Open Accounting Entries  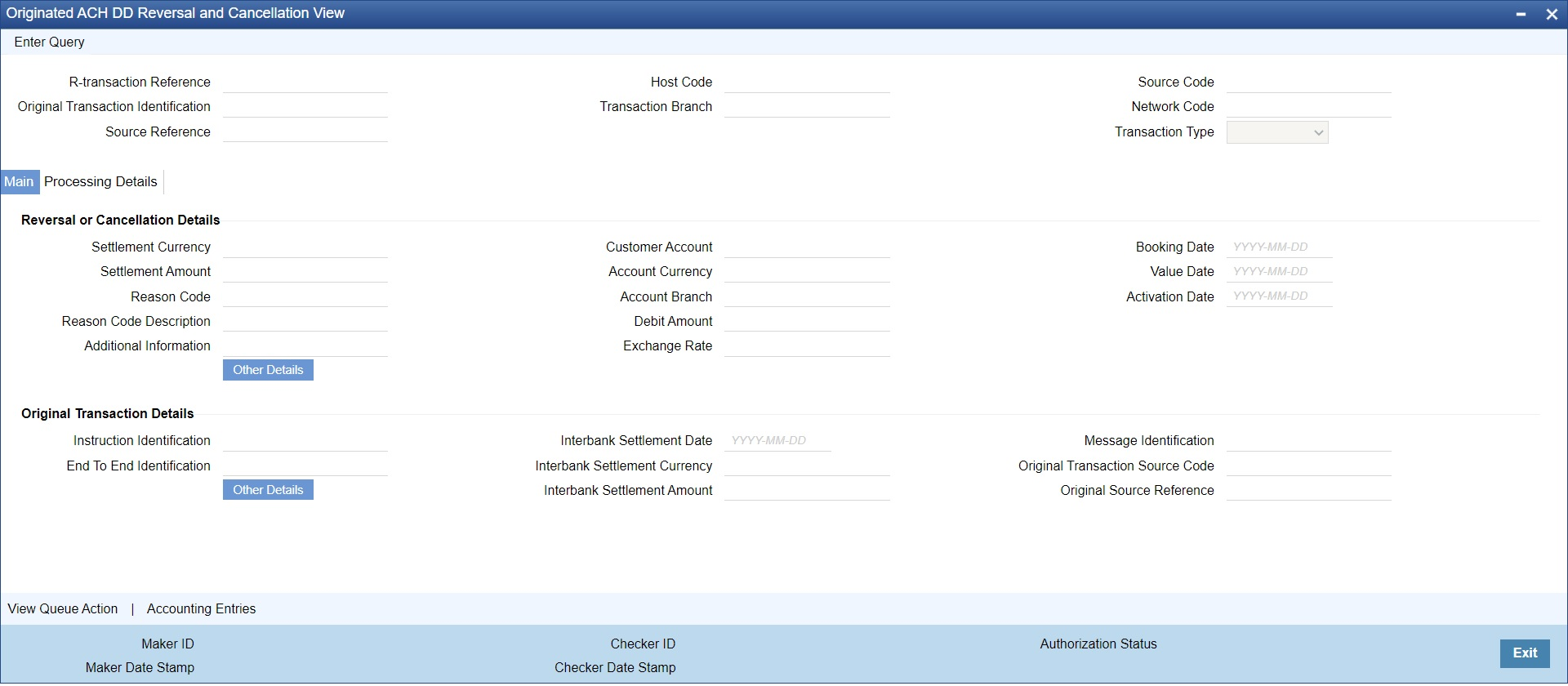pyautogui.click(x=201, y=609)
